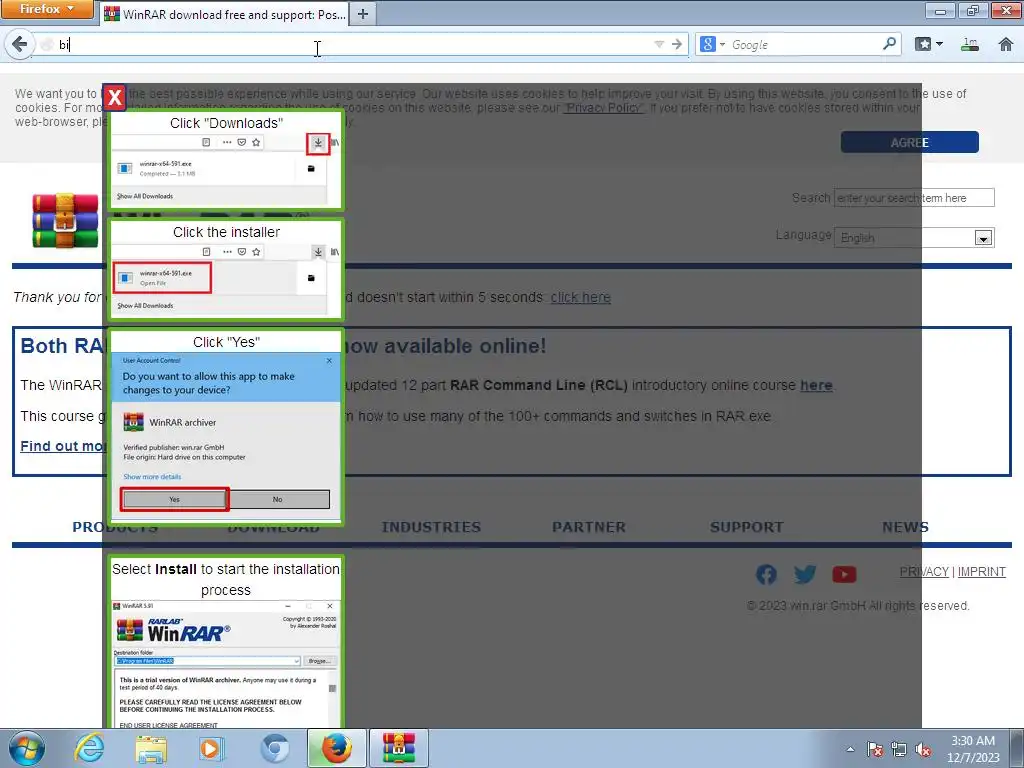Viewport: 1024px width, 768px height.
Task: Open the Google search engine selector
Action: (x=712, y=44)
